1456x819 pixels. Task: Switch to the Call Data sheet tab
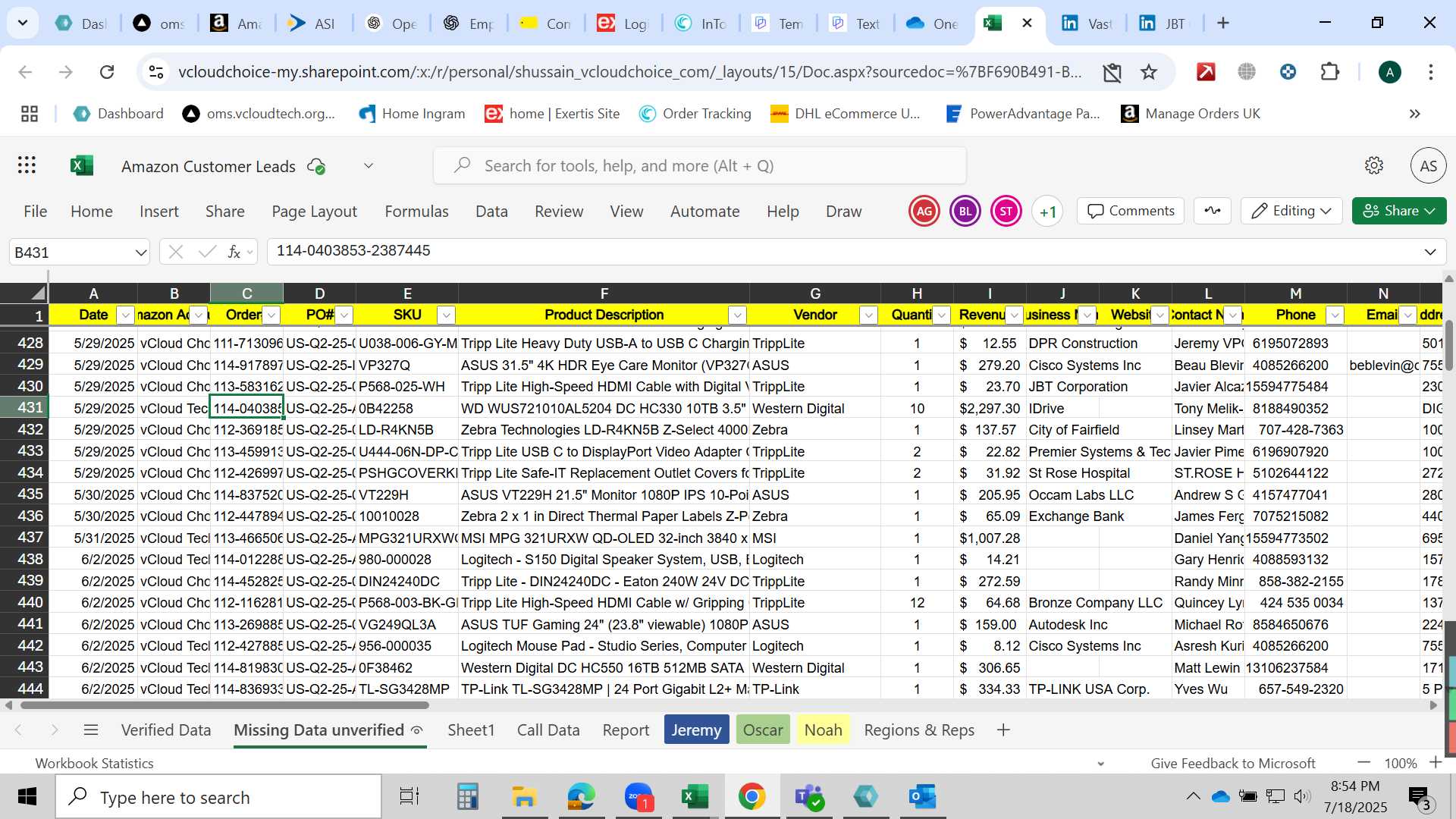548,730
